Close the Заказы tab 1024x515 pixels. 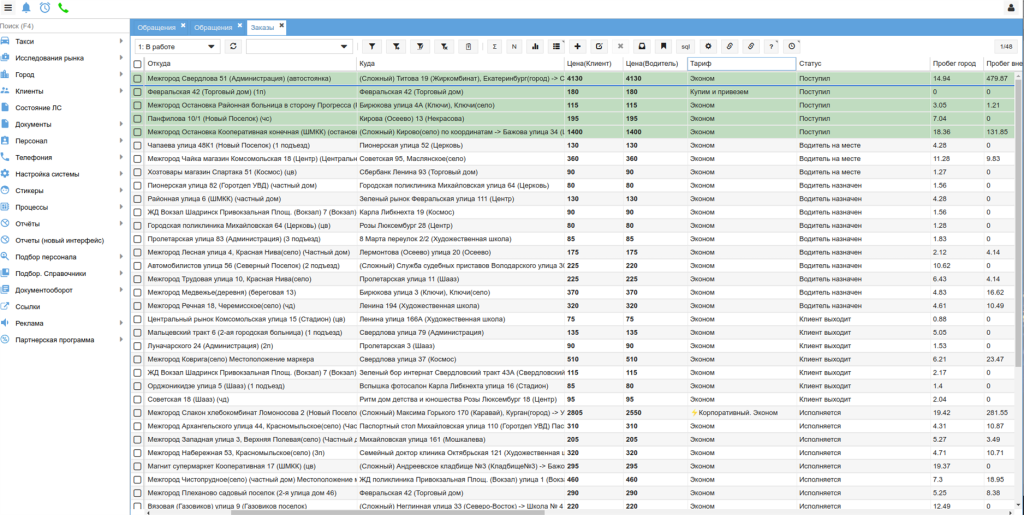tap(281, 25)
